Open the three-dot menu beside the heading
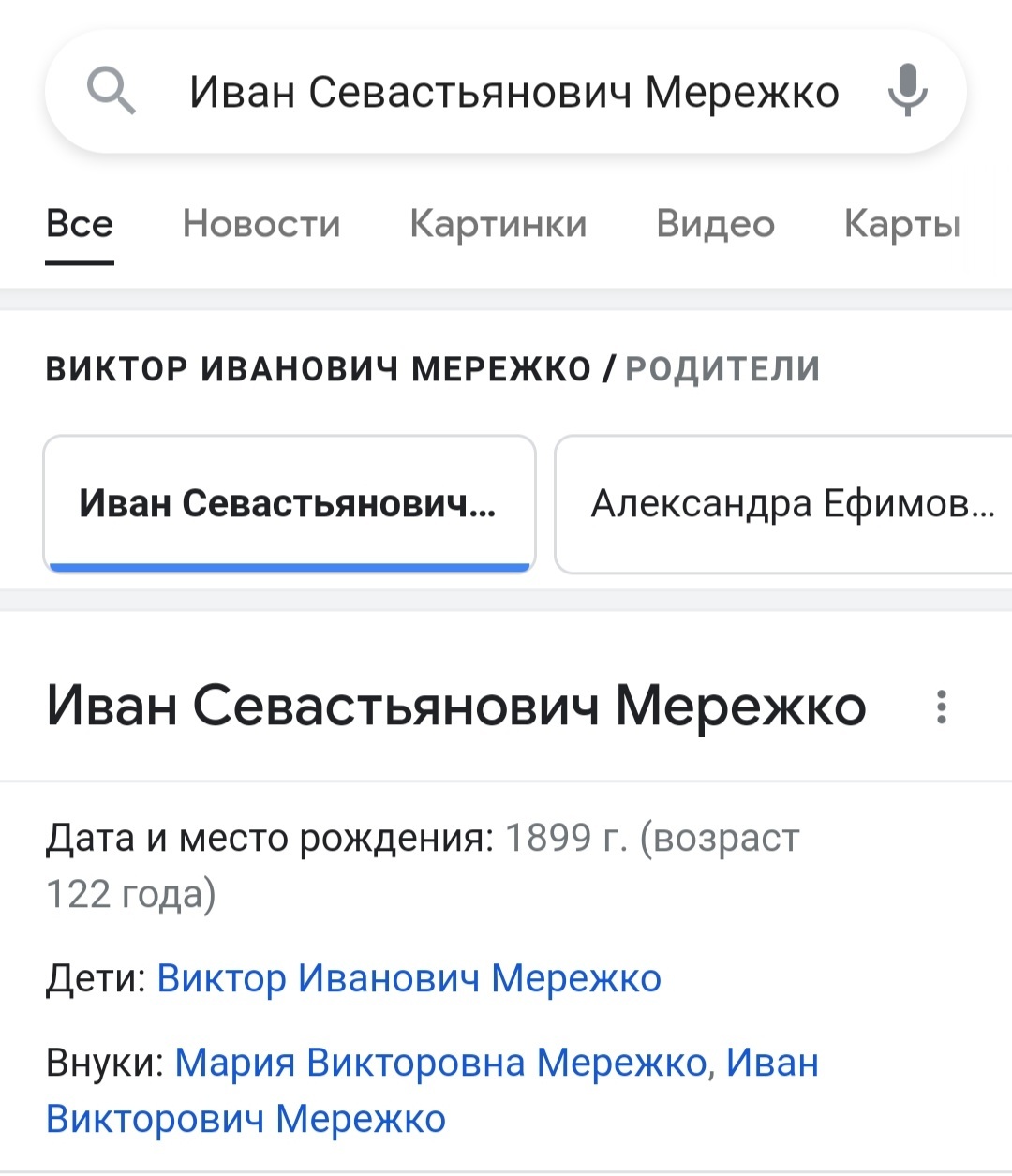Image resolution: width=1012 pixels, height=1176 pixels. point(942,707)
